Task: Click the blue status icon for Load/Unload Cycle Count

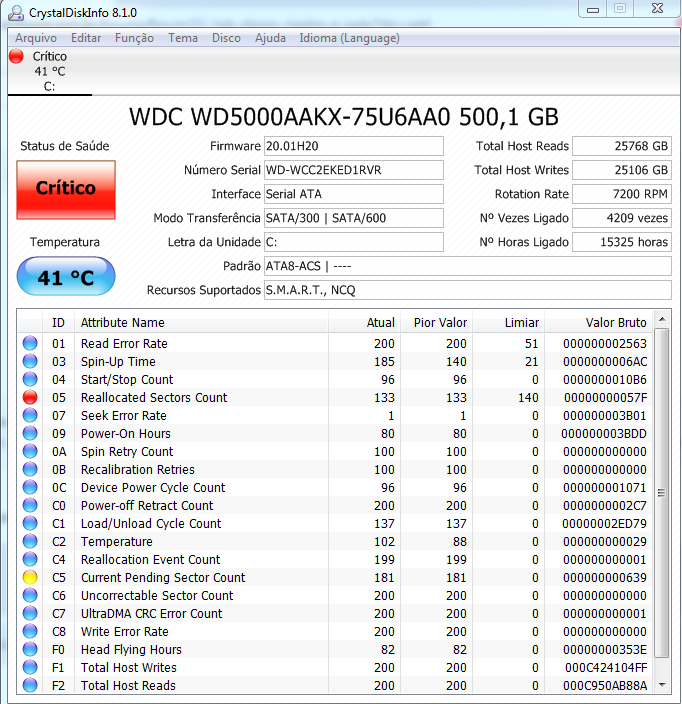Action: point(30,523)
